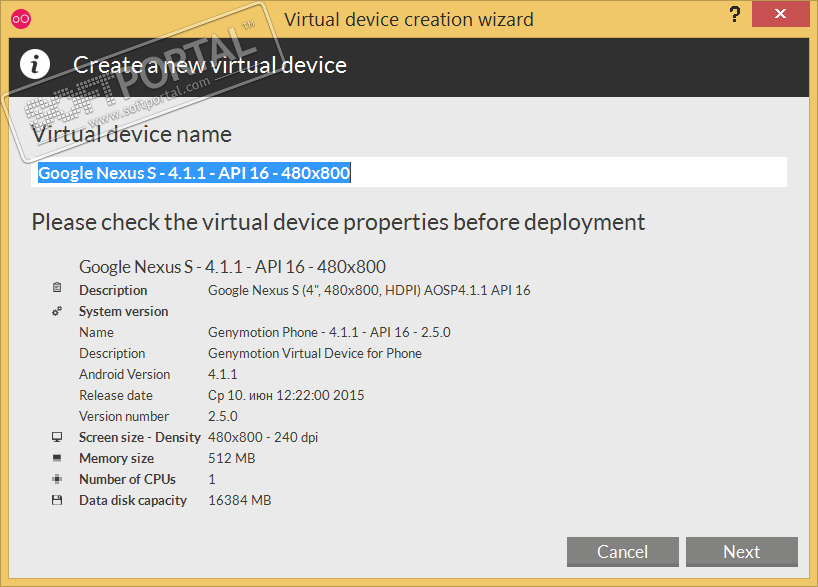
Task: Click the clipboard icon beside Description
Action: click(x=57, y=289)
